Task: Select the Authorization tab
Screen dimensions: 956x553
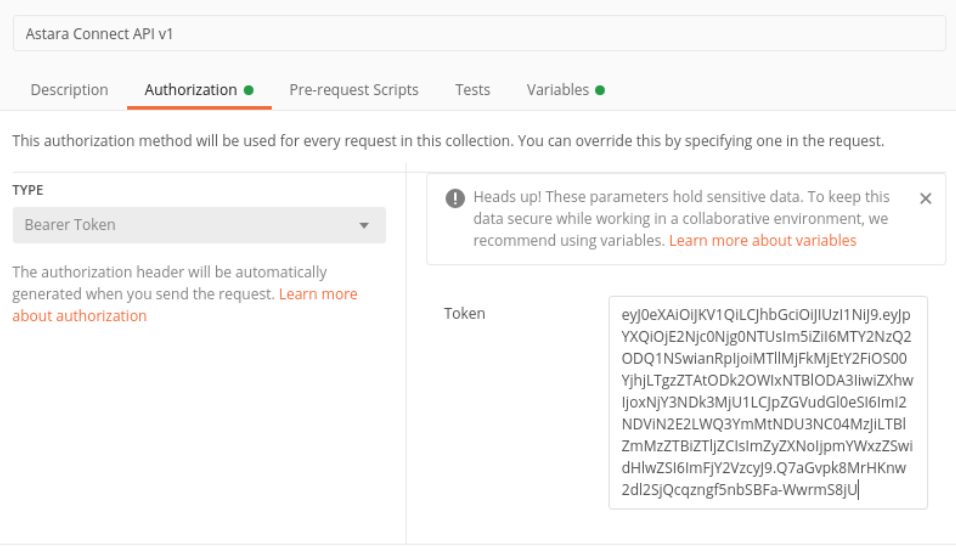Action: point(190,90)
